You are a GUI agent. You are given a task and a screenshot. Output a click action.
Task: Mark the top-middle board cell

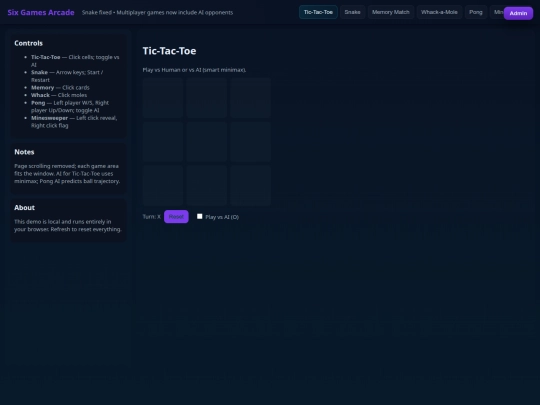coord(207,98)
